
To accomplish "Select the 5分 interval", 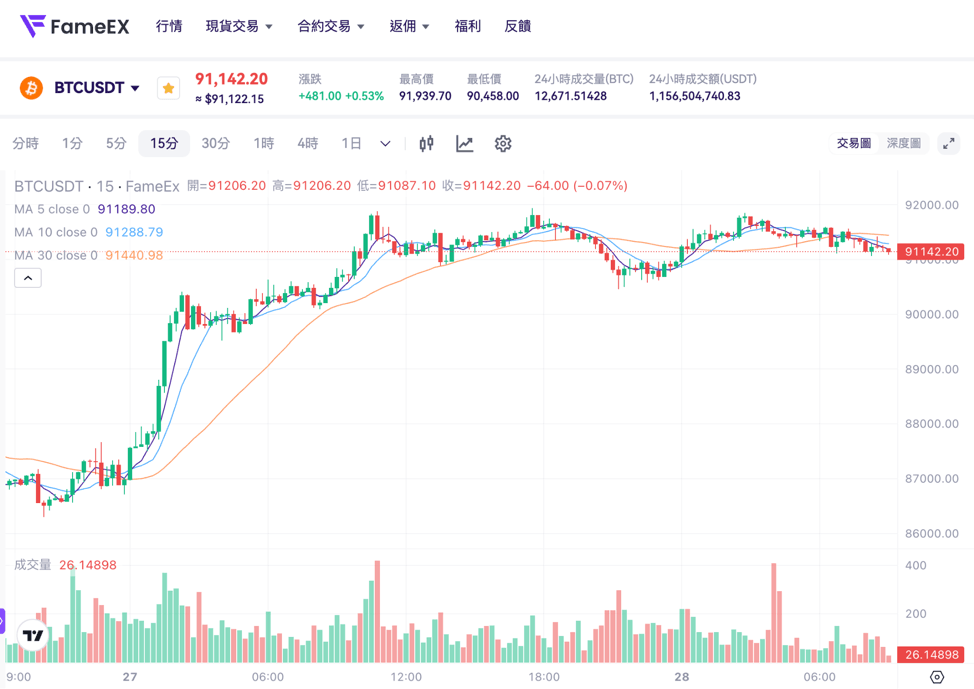I will [x=116, y=144].
